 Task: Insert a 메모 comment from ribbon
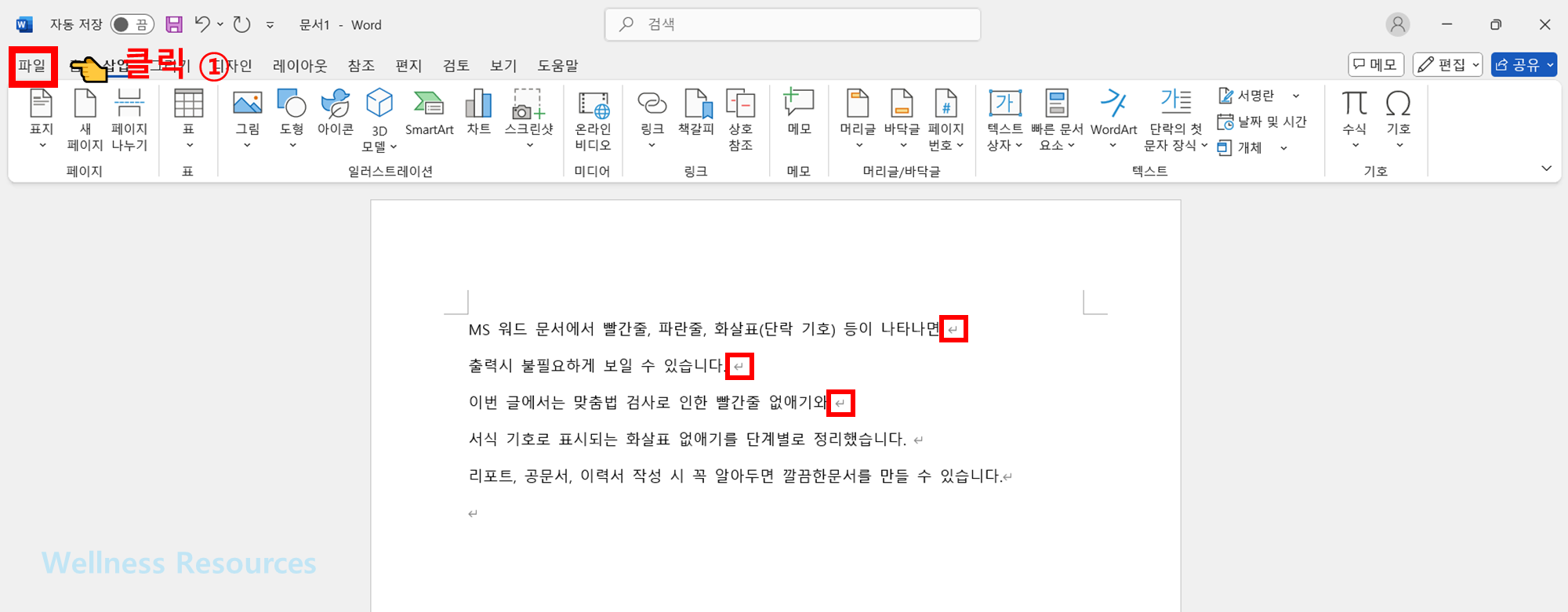800,114
